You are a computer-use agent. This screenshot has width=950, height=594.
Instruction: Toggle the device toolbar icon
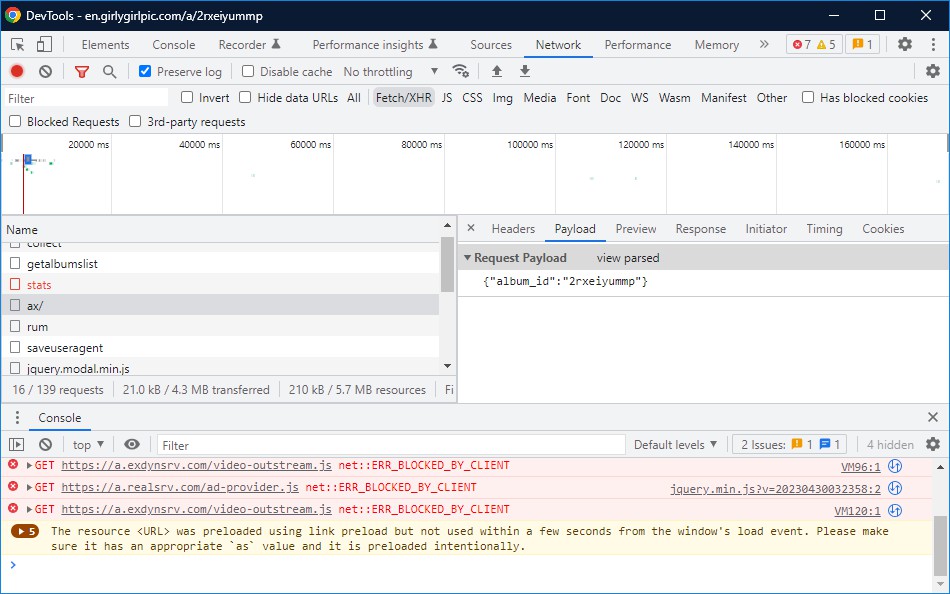coord(44,44)
